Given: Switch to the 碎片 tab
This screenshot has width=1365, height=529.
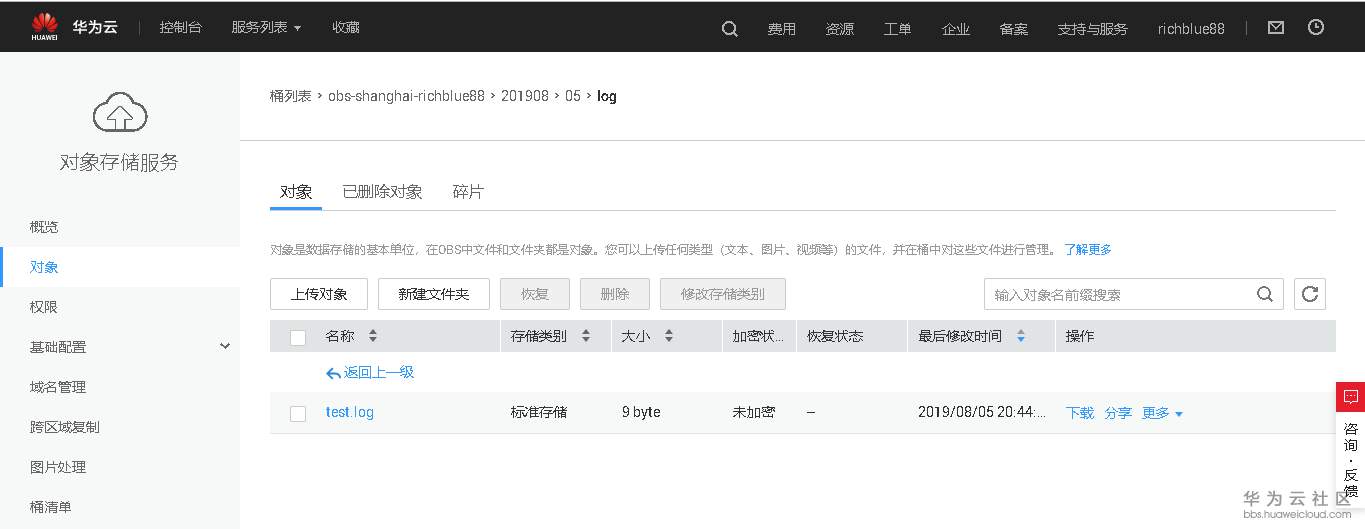Looking at the screenshot, I should click(468, 192).
